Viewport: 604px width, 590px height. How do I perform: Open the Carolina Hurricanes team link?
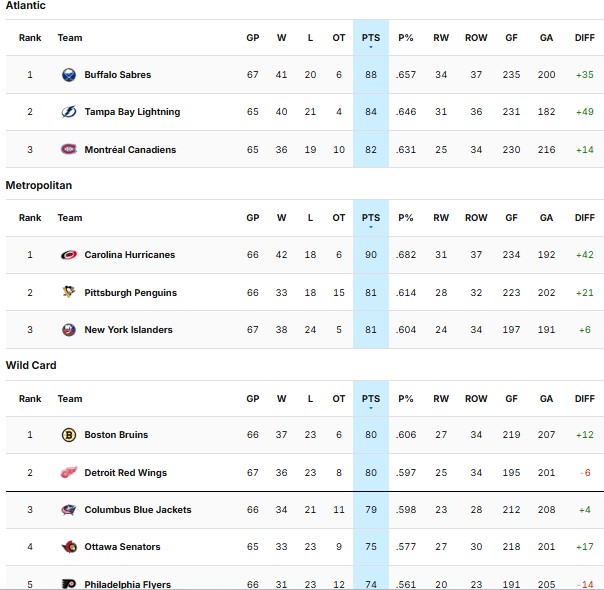point(129,255)
